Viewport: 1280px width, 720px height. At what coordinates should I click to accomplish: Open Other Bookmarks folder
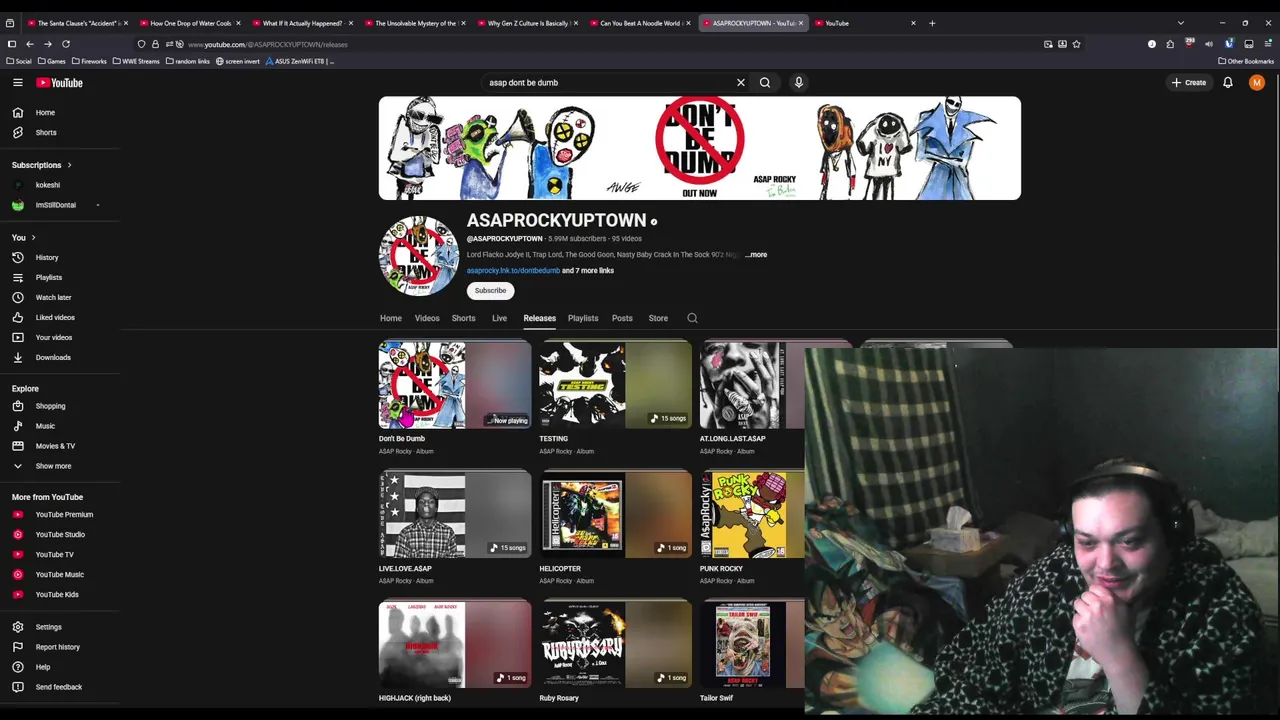pyautogui.click(x=1246, y=61)
